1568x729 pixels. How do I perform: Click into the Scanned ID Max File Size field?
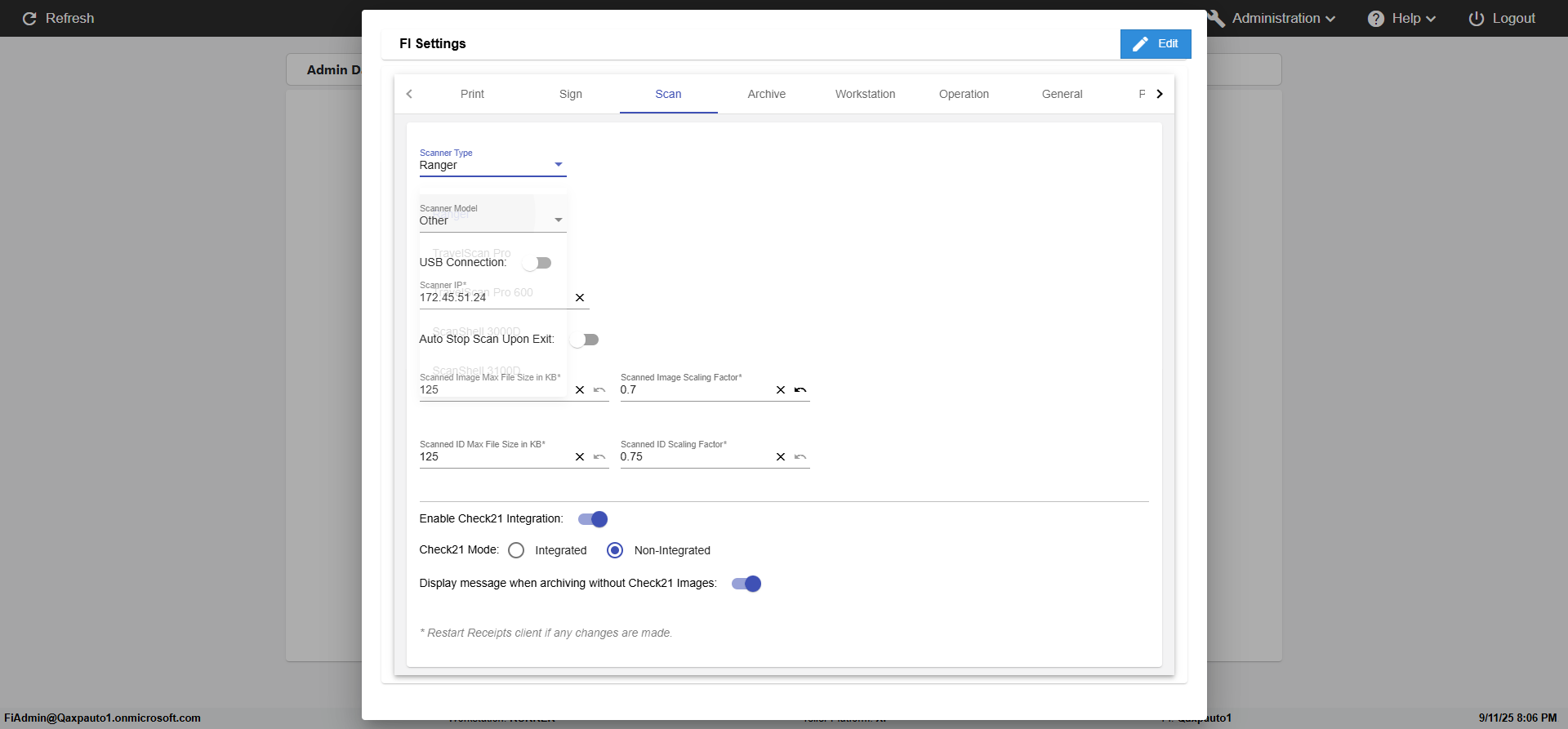click(x=493, y=457)
